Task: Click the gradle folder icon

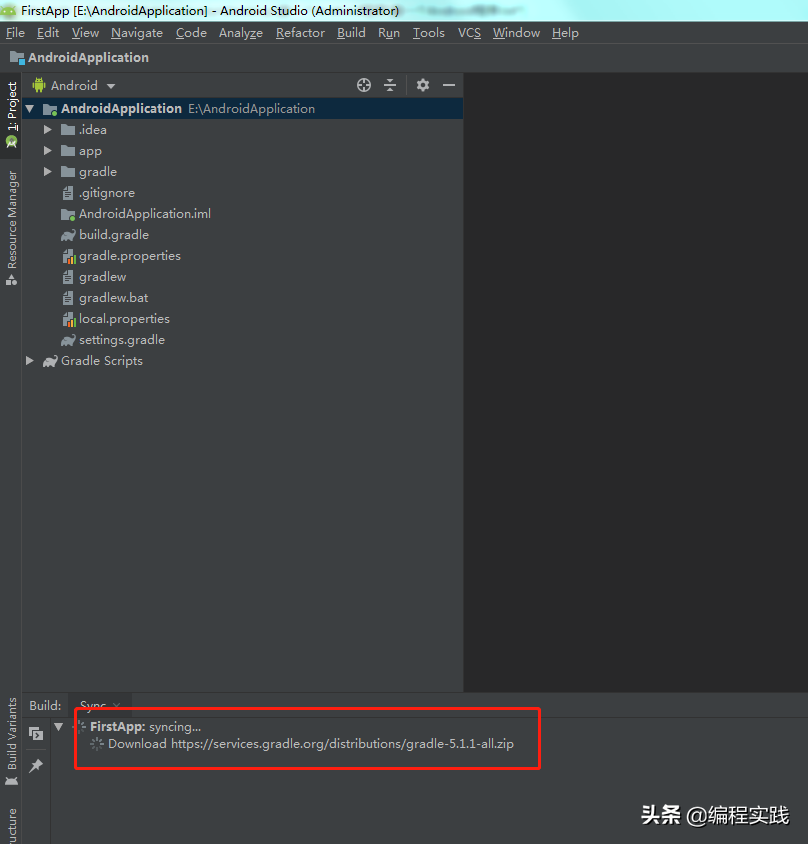Action: click(68, 172)
